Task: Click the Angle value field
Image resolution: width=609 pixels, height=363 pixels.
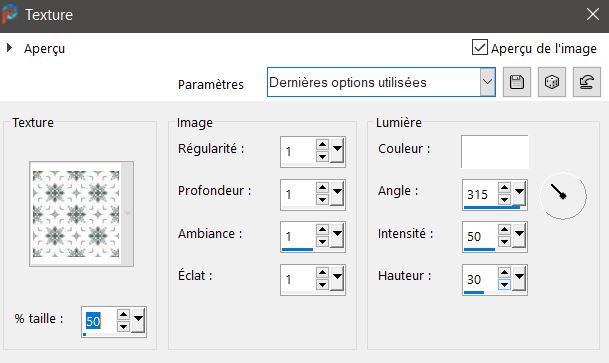Action: (480, 194)
